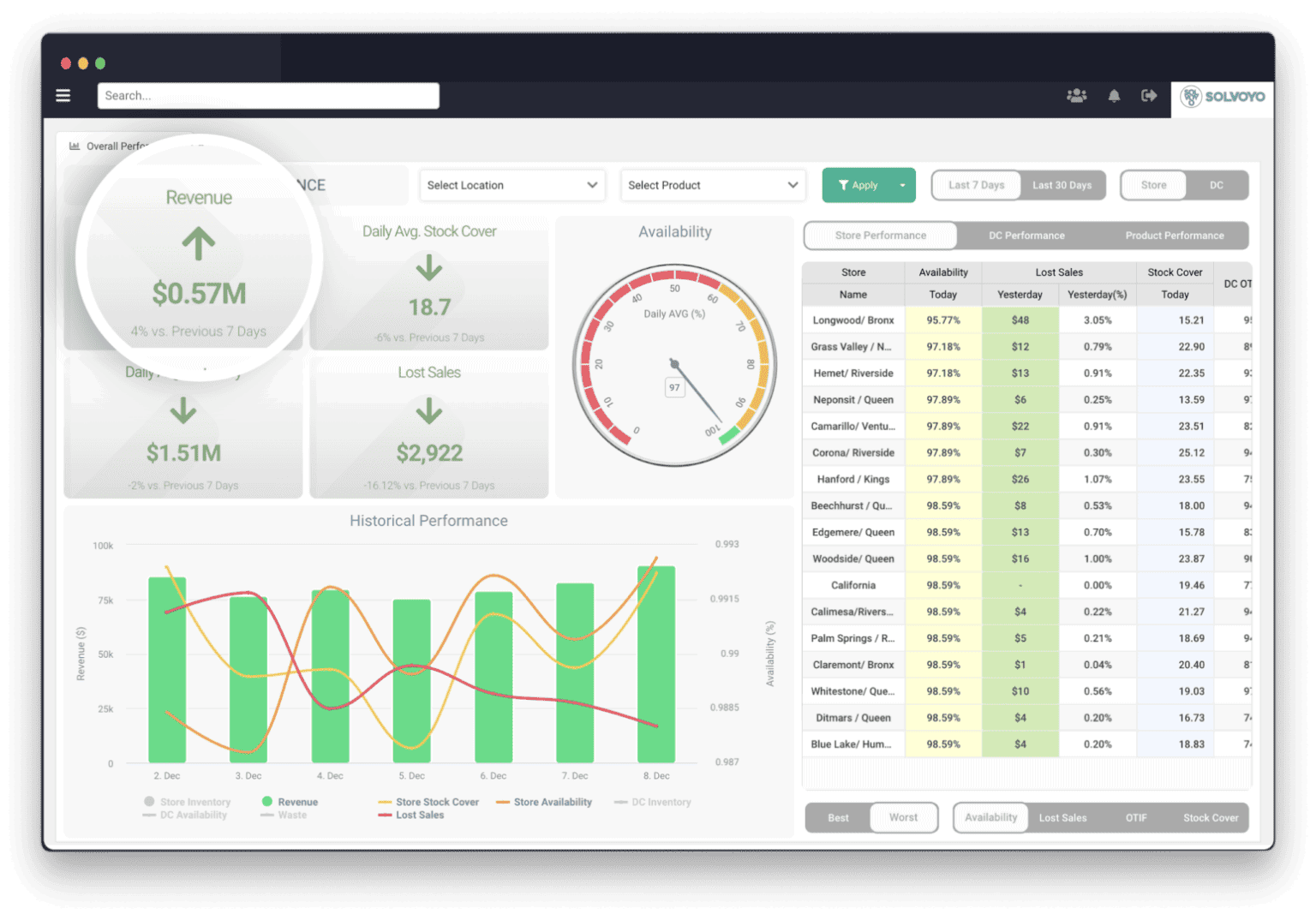
Task: Select the Hanford / Kings row
Action: coord(1026,480)
